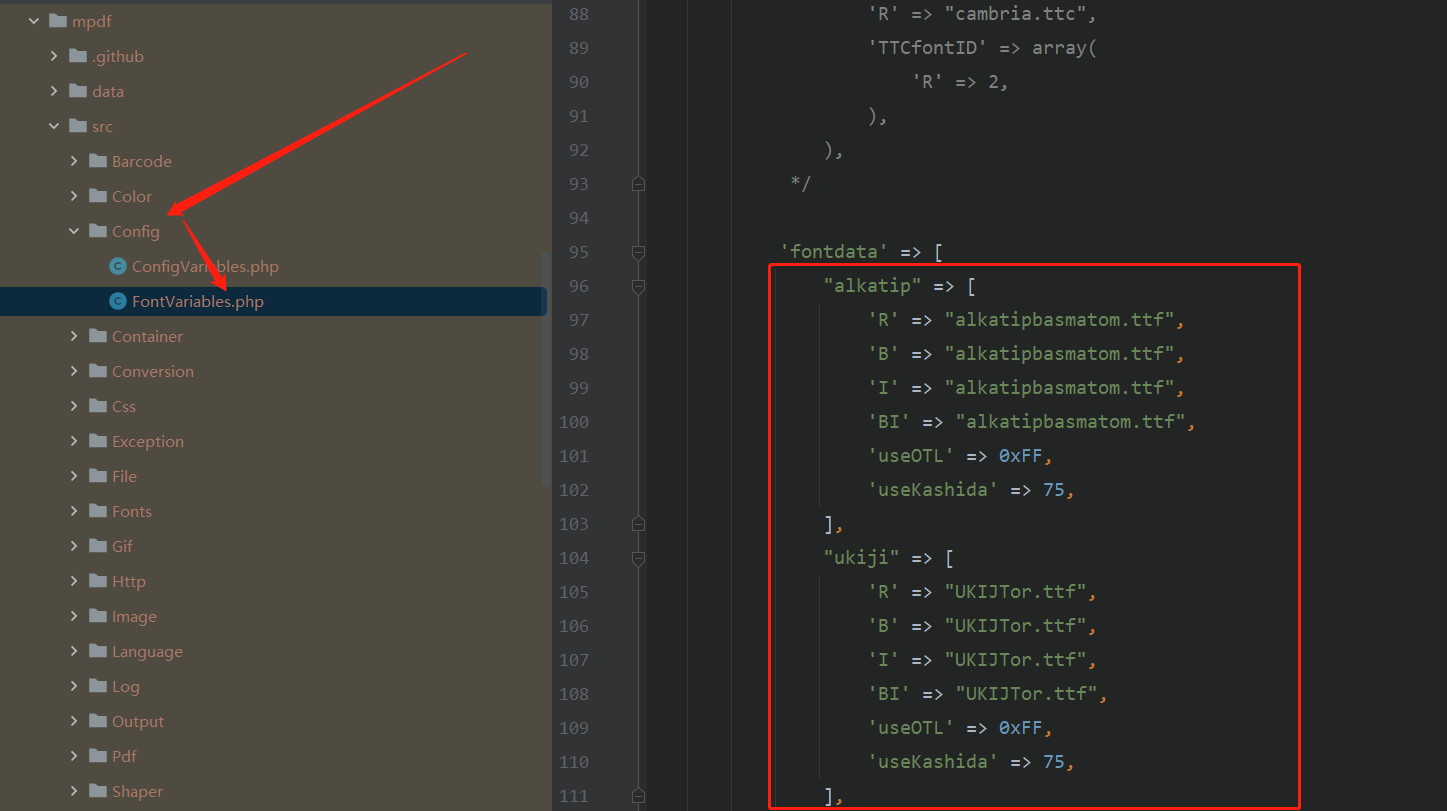Click the Language folder icon

[x=97, y=651]
